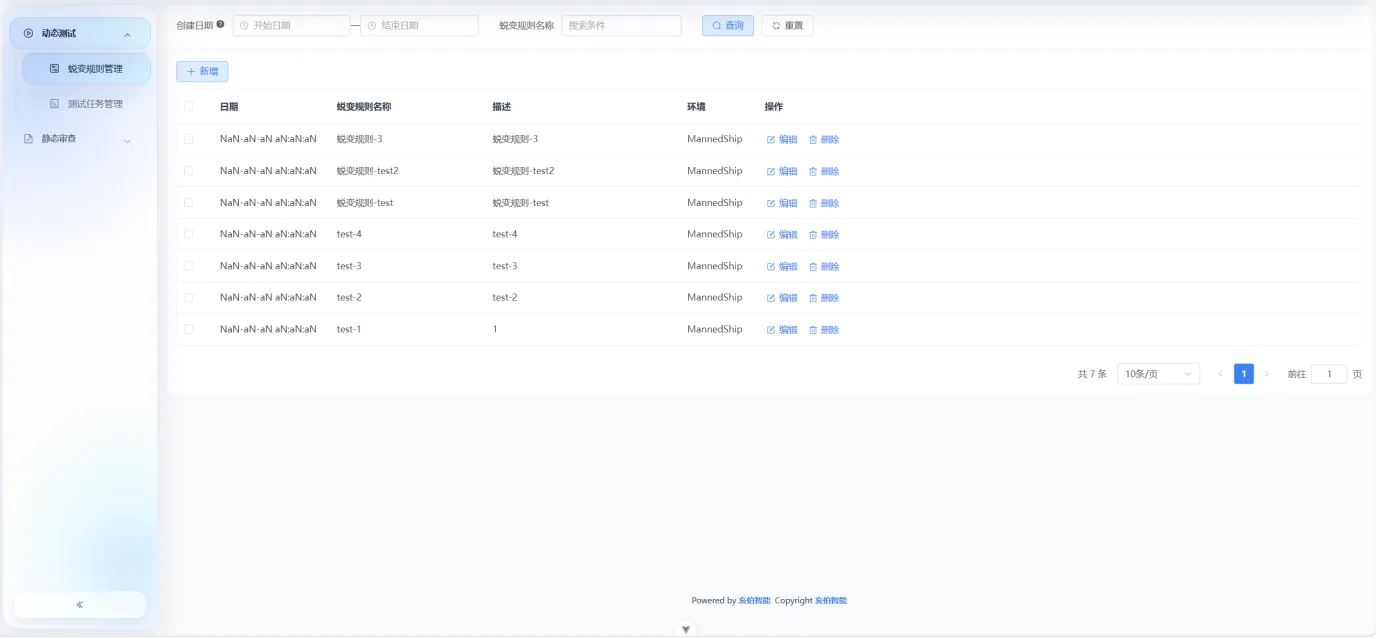
Task: Check the test-2 row checkbox
Action: (188, 297)
